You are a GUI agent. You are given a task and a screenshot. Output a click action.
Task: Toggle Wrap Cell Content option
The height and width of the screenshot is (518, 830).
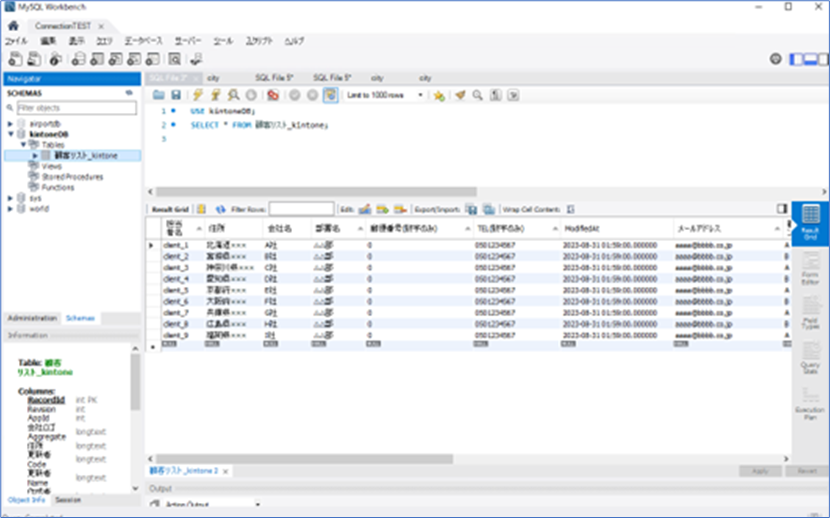click(570, 210)
